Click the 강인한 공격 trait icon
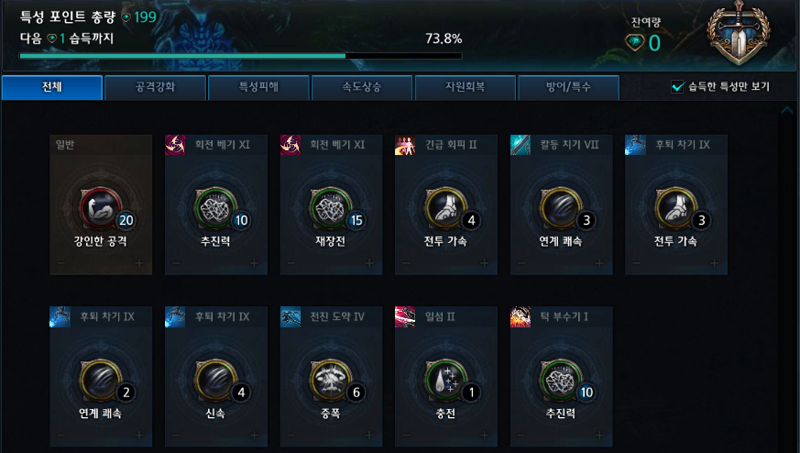The image size is (800, 453). (x=101, y=208)
